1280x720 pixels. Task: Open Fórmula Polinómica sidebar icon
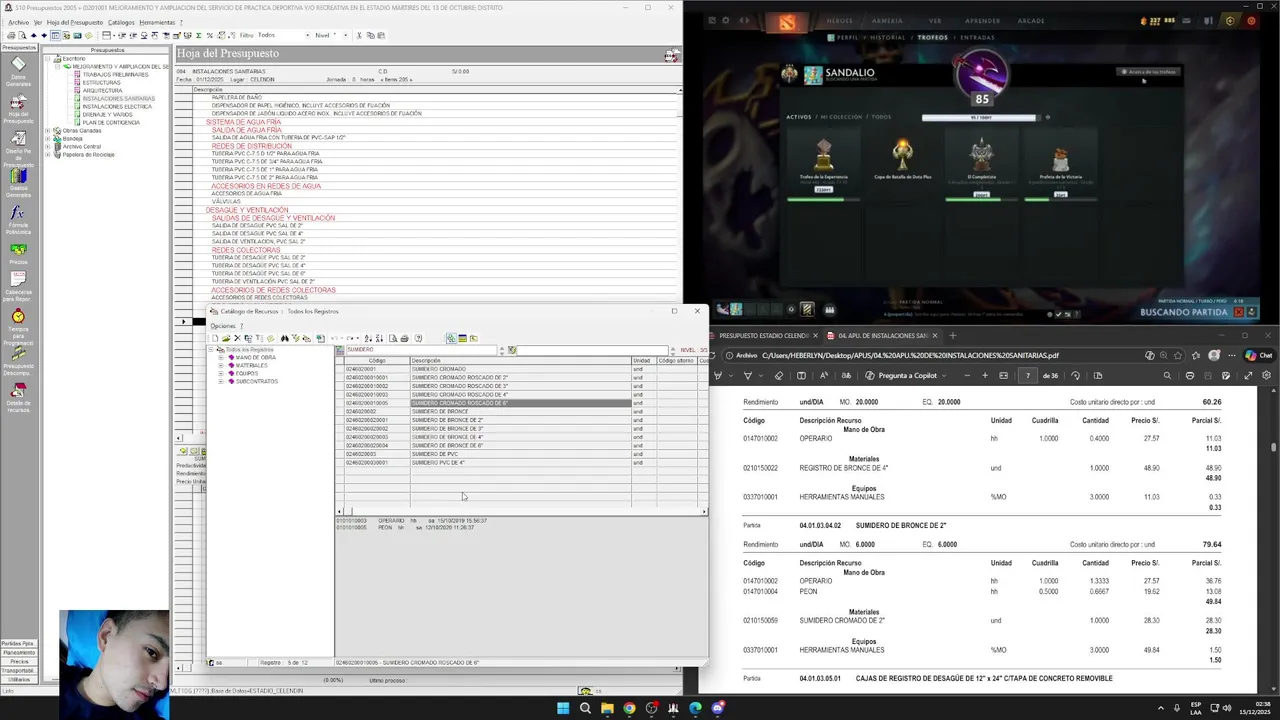pos(18,219)
